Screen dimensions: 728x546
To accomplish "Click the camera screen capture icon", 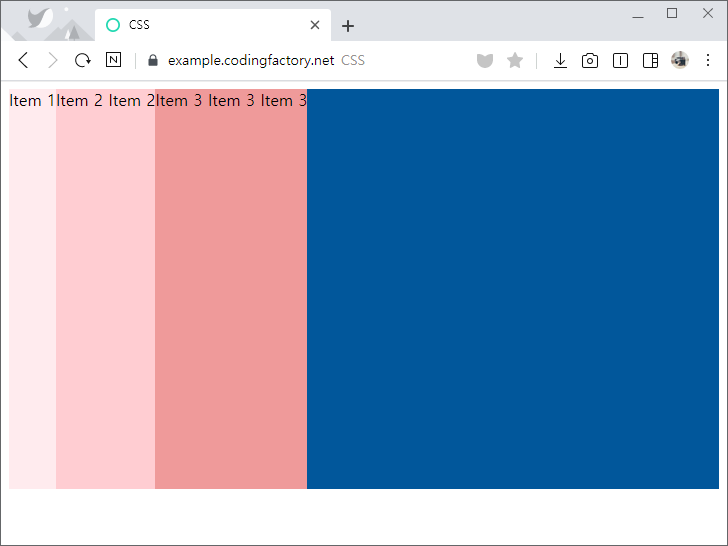I will point(590,61).
